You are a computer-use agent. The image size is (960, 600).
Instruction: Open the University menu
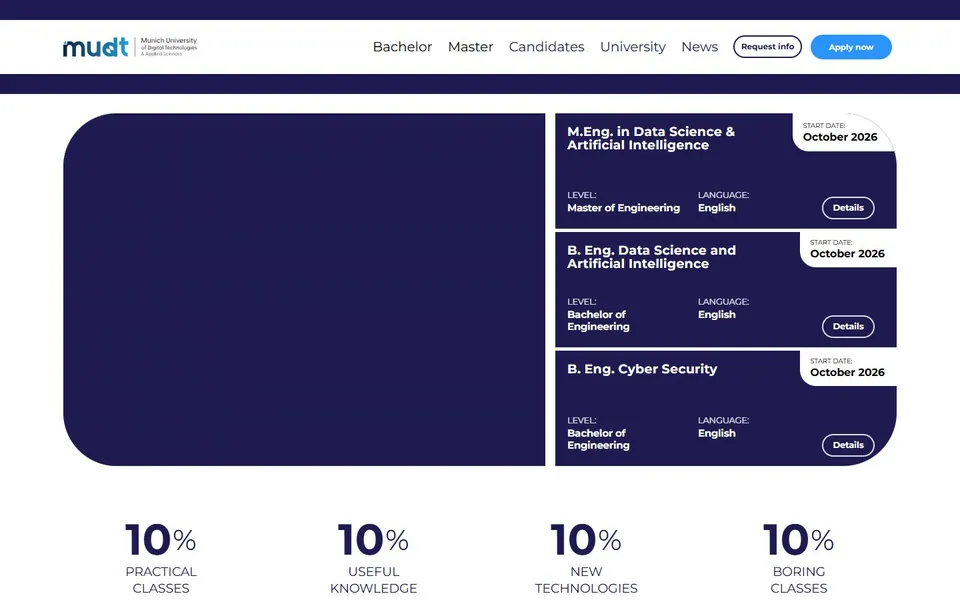point(632,47)
